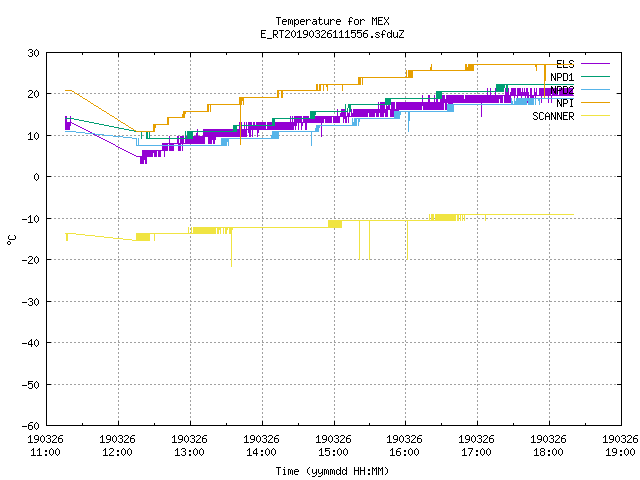The image size is (640, 480).
Task: Click the chart title 'Temperature for MEX'
Action: [332, 21]
